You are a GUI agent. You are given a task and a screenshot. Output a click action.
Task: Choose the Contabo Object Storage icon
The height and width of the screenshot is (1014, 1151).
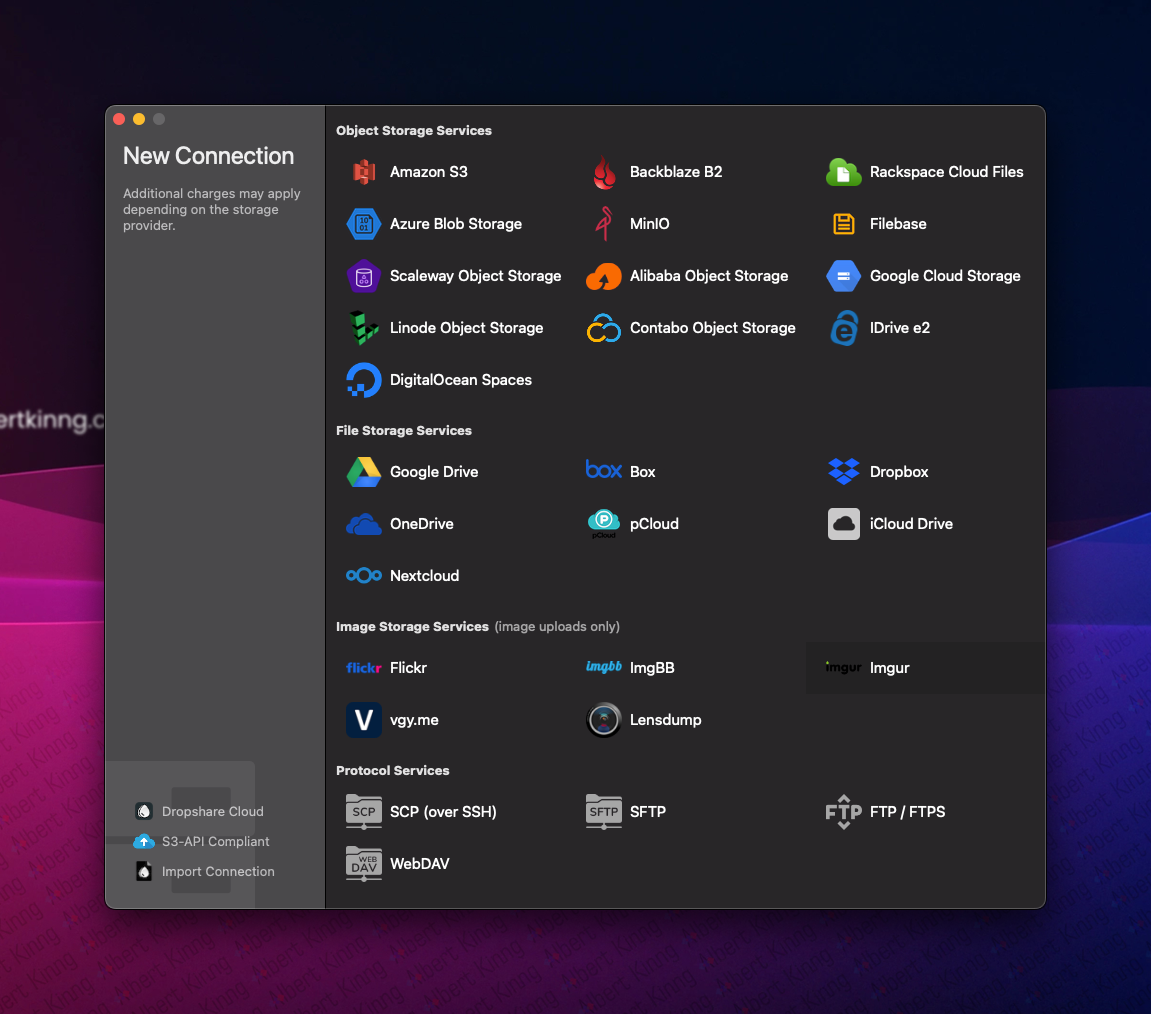point(604,328)
